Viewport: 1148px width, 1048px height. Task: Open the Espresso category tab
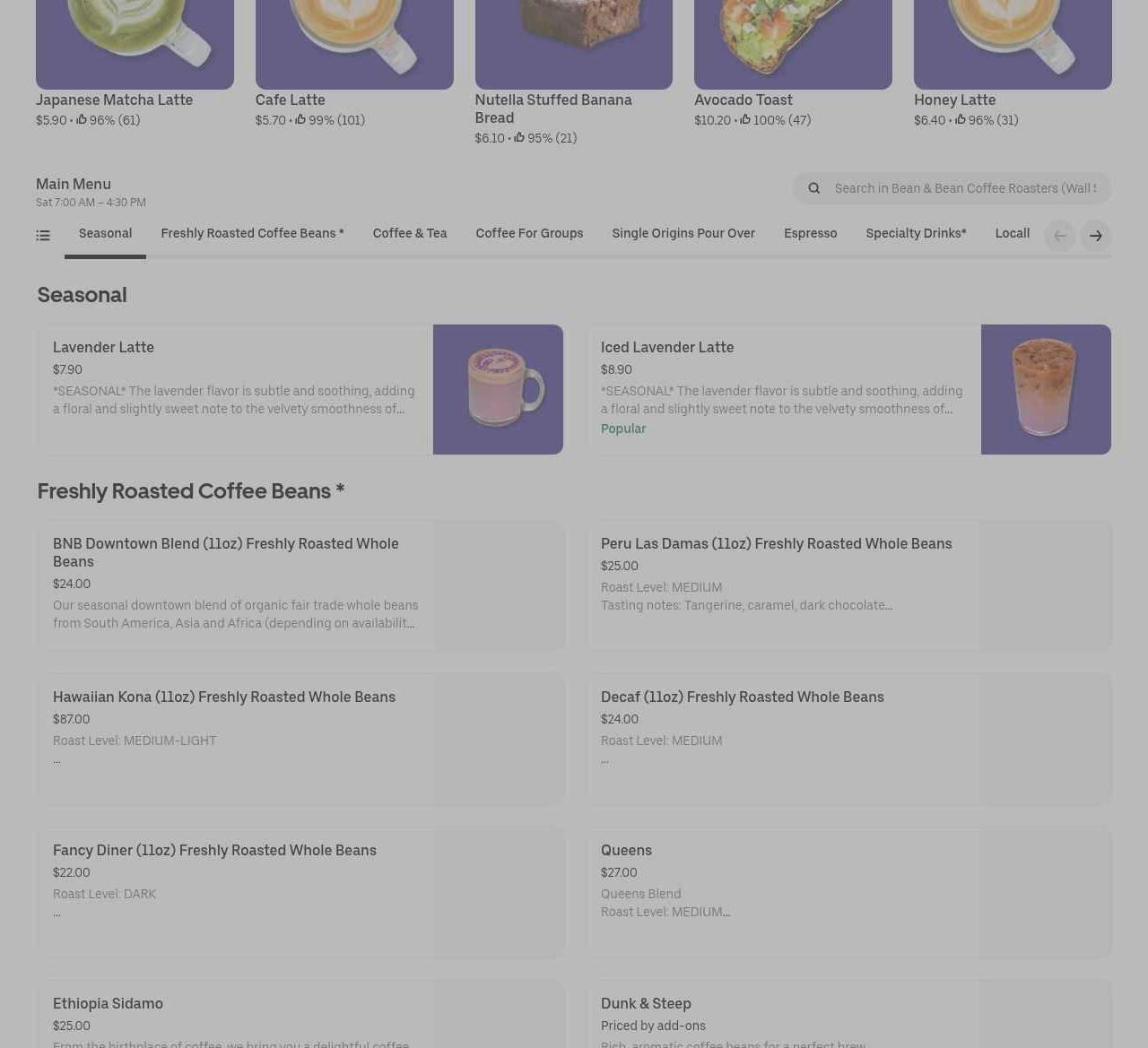coord(811,234)
